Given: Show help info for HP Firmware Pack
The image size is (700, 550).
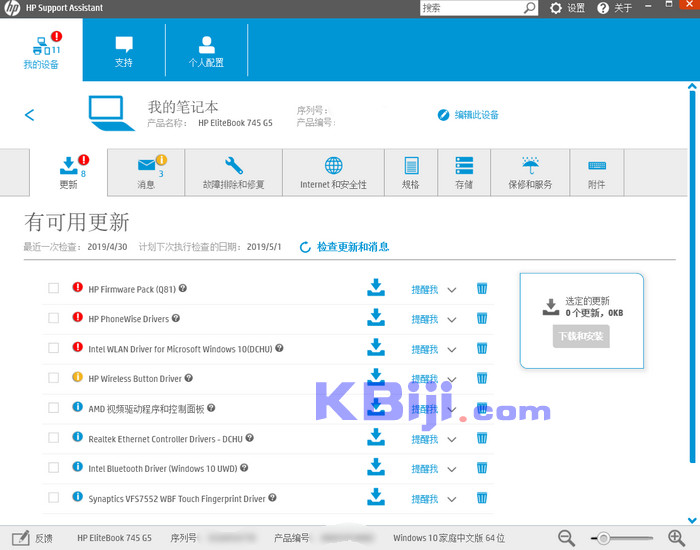Looking at the screenshot, I should (x=183, y=288).
